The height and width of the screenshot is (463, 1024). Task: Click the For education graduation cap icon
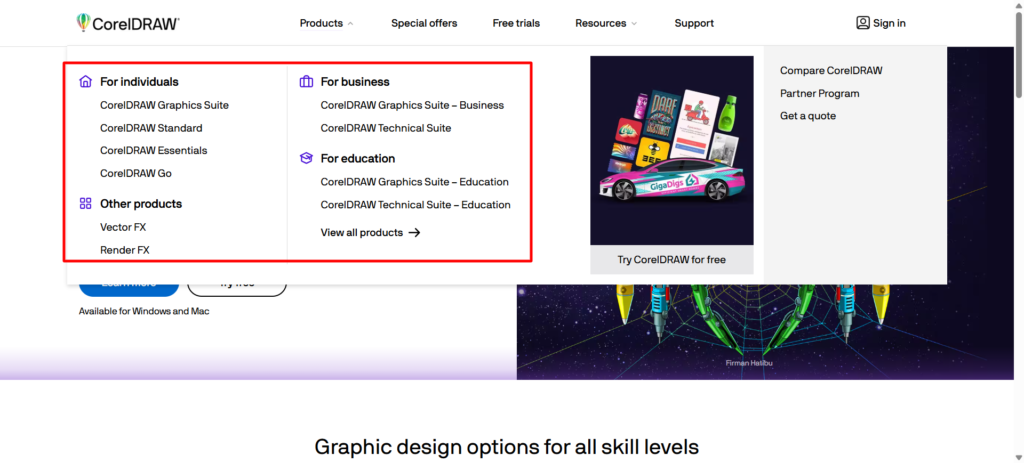[306, 158]
